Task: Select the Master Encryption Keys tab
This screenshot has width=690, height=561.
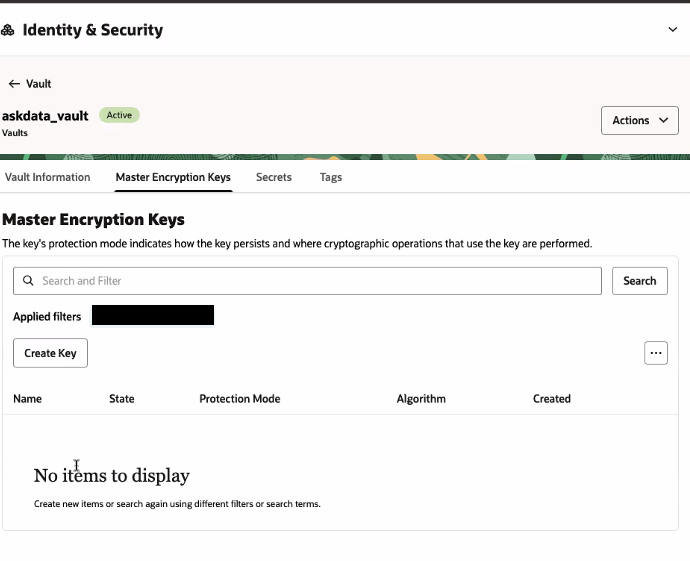Action: [x=173, y=177]
